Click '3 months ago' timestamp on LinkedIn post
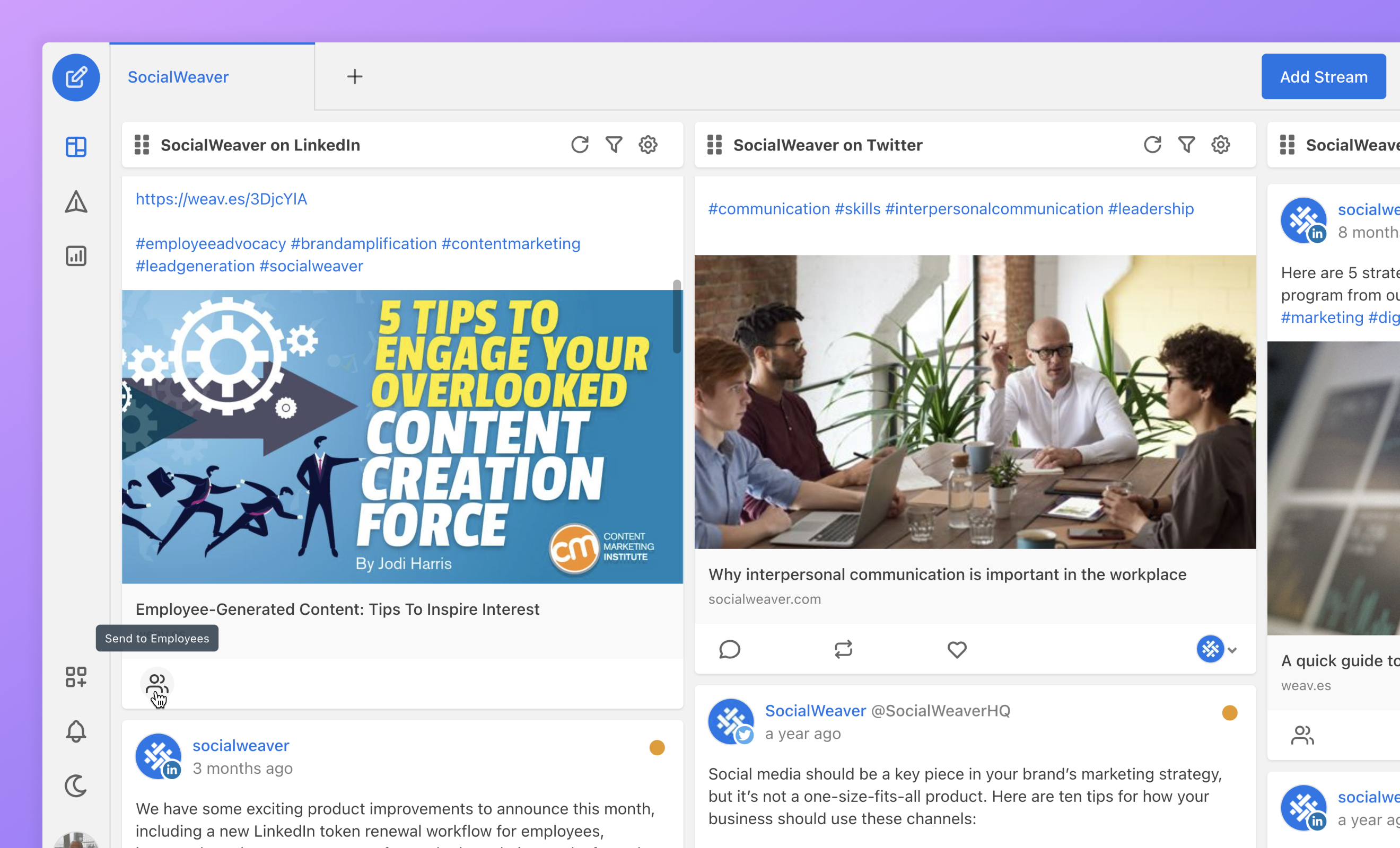The width and height of the screenshot is (1400, 848). [x=243, y=768]
